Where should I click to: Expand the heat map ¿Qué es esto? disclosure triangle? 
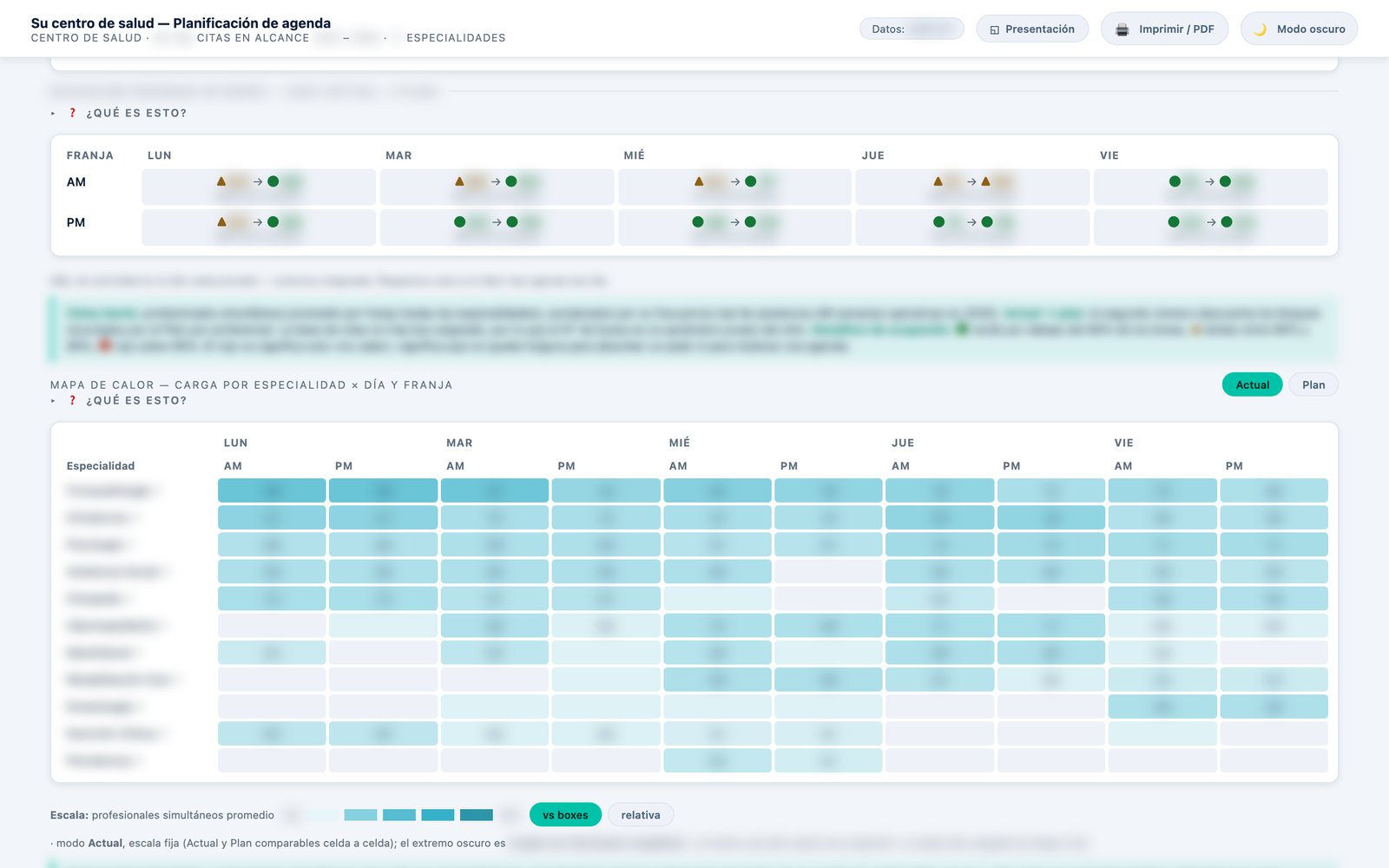click(x=53, y=401)
